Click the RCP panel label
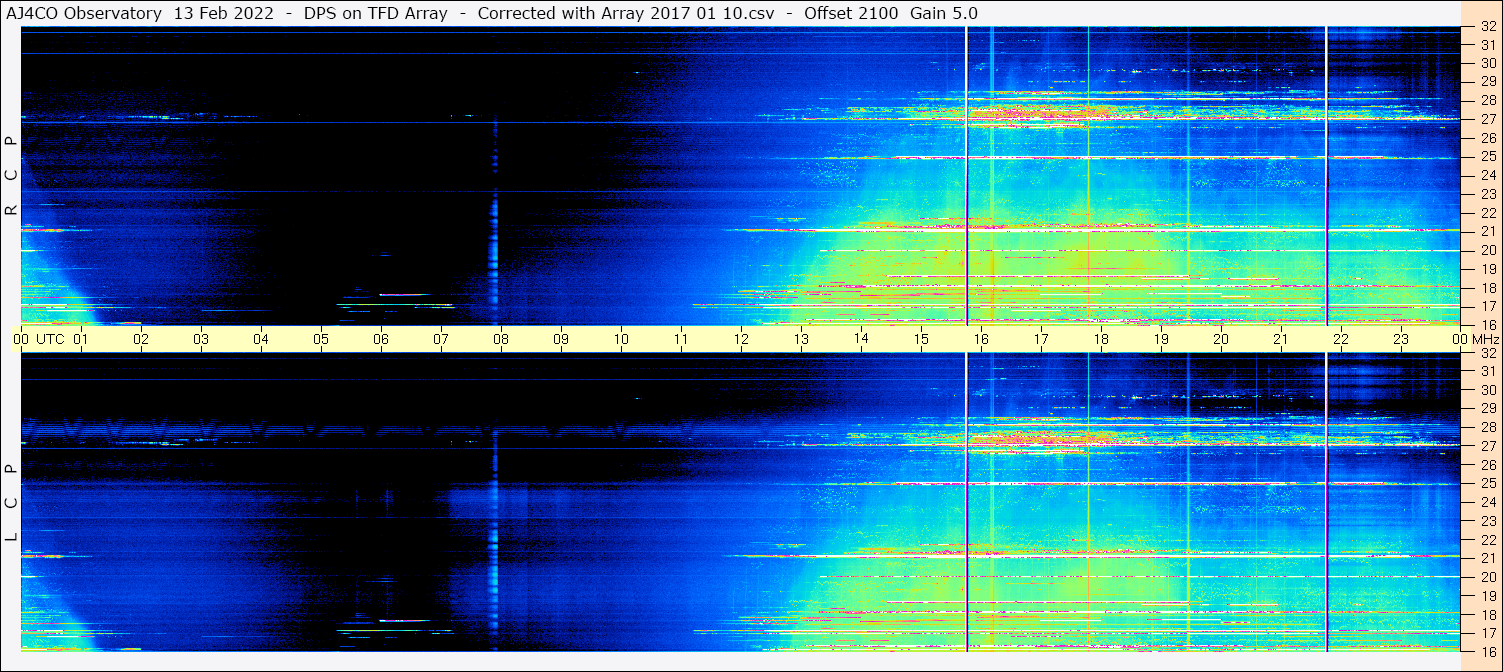1503x672 pixels. [12, 176]
